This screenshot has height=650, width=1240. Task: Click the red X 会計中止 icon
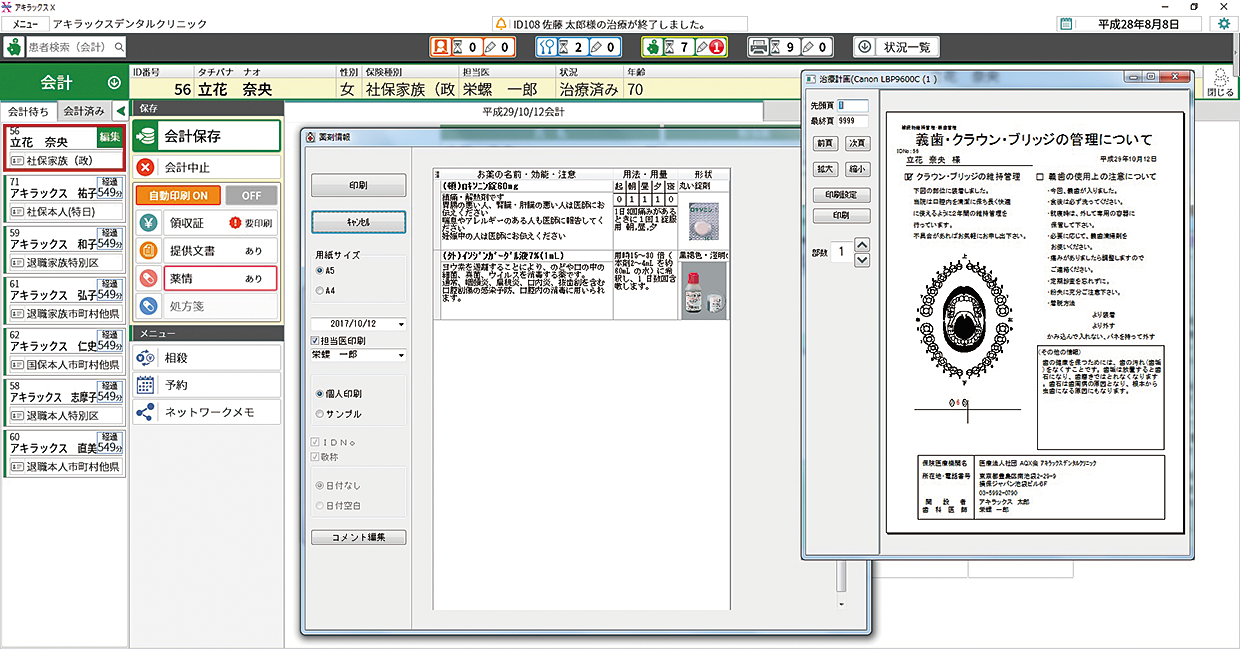(x=147, y=167)
